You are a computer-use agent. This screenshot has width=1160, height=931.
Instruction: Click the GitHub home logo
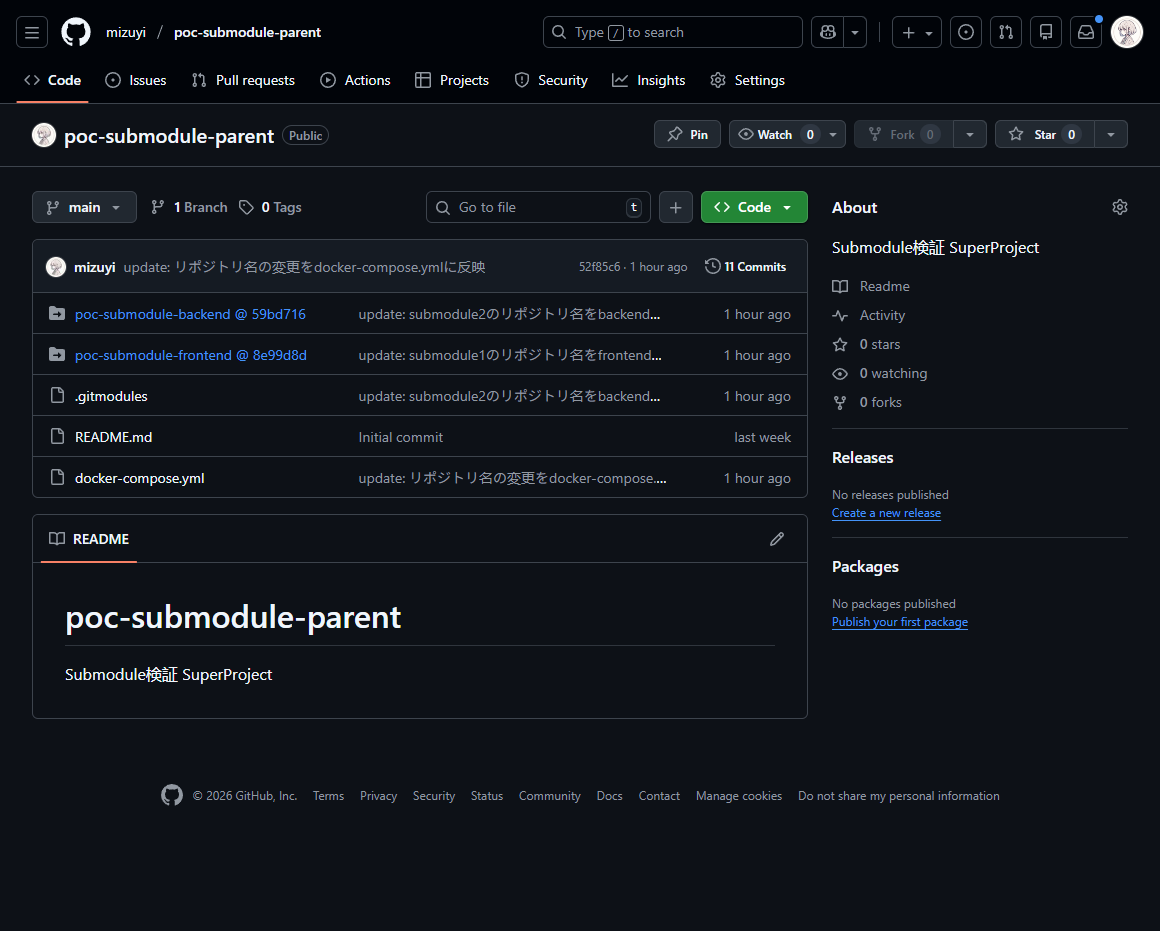coord(75,31)
